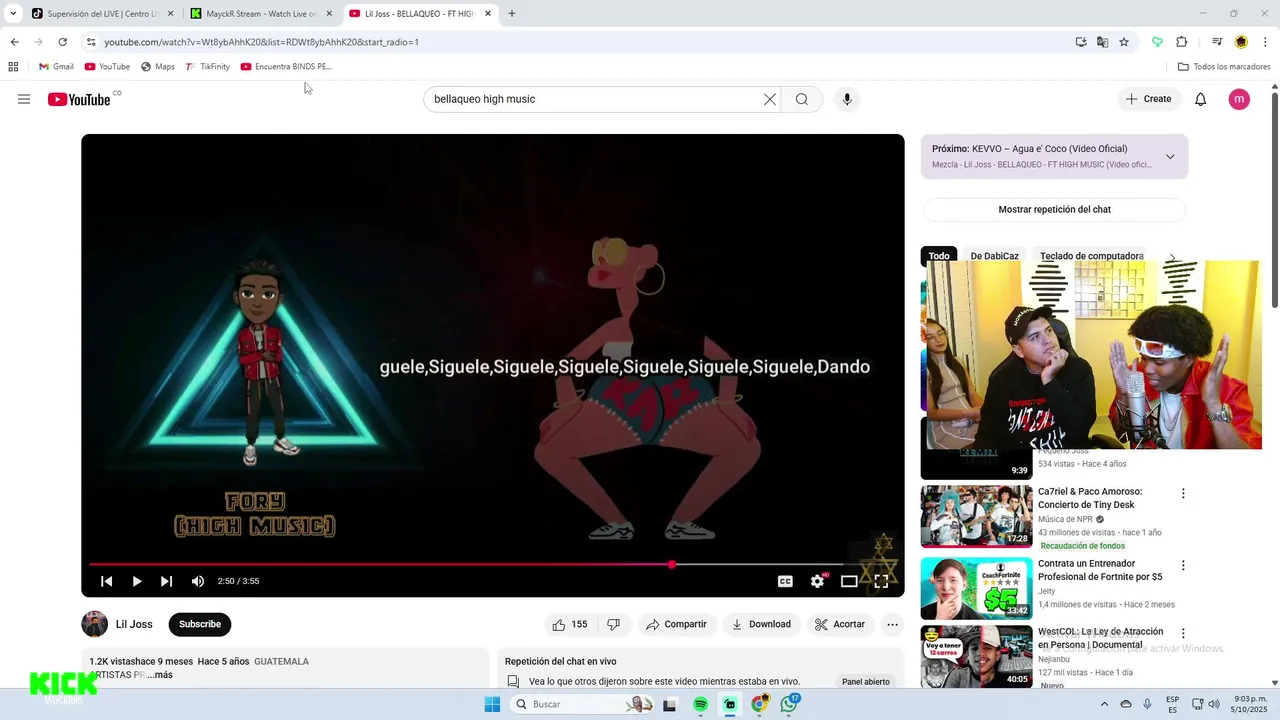Enter fullscreen mode in the player
This screenshot has height=720, width=1280.
pos(881,581)
